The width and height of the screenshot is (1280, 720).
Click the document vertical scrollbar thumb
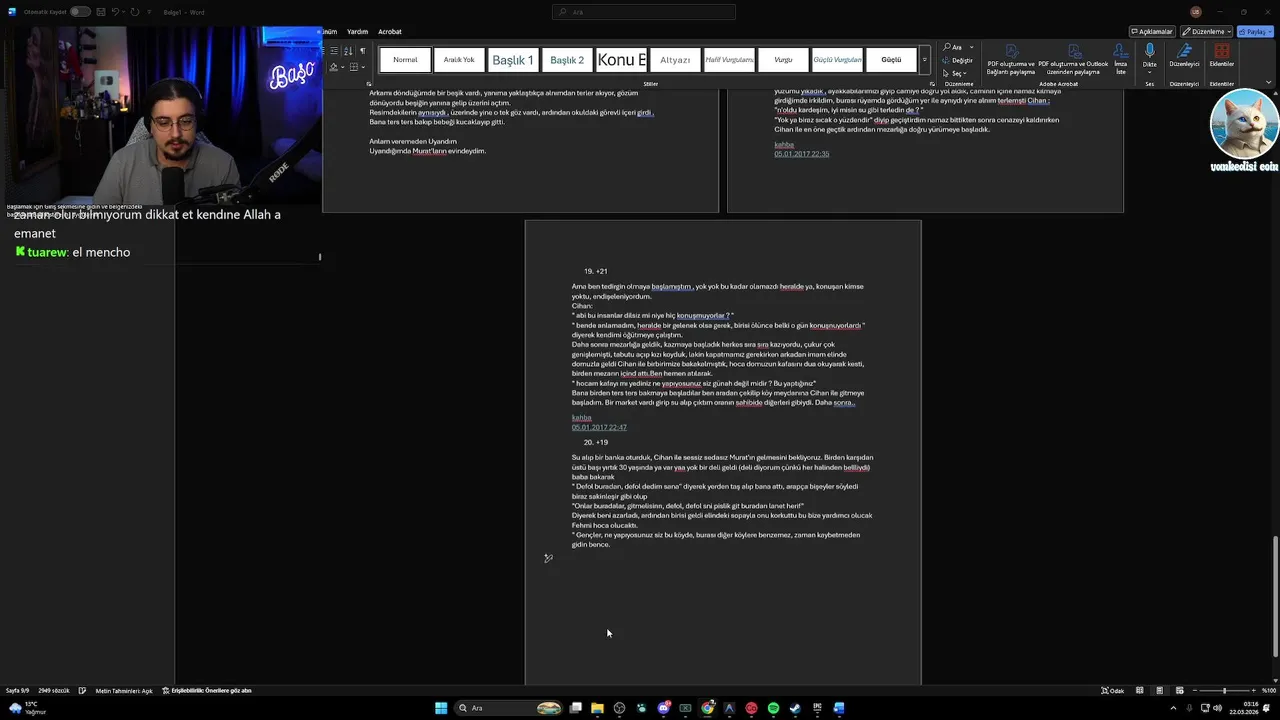click(x=1274, y=597)
